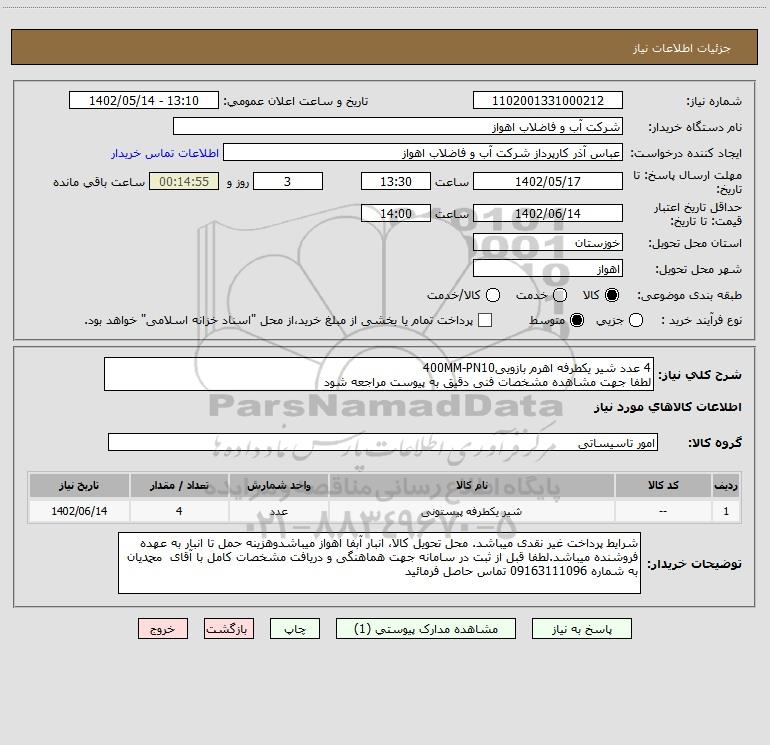Click the buyer name field شرکت آب و فاضلاب اهواز
This screenshot has height=745, width=770.
(398, 127)
